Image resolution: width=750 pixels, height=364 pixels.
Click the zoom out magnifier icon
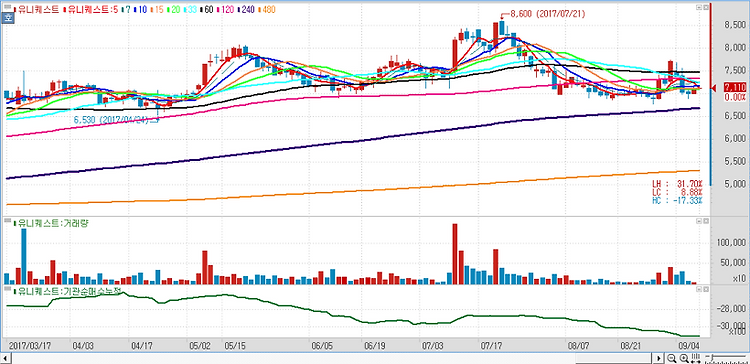click(672, 358)
